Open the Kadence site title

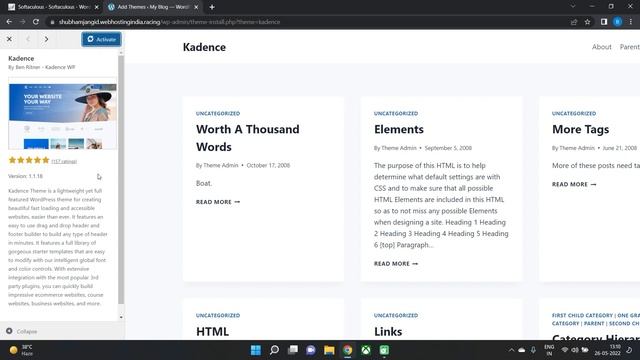point(204,47)
